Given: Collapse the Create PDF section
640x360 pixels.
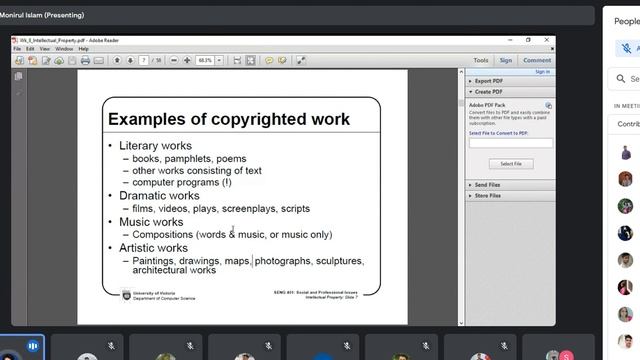Looking at the screenshot, I should coord(510,92).
